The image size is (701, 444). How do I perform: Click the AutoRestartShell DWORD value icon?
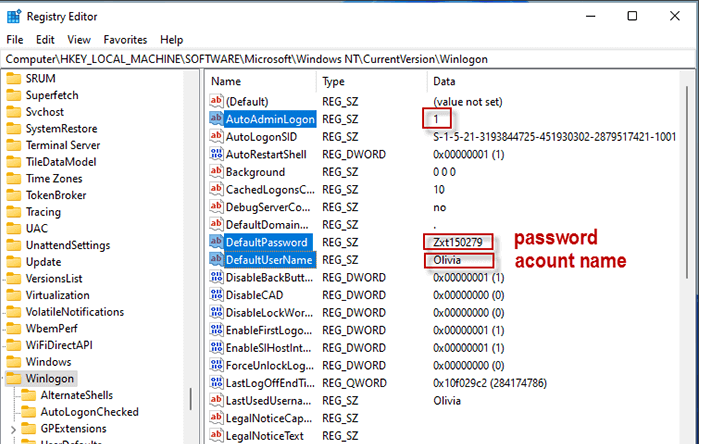point(216,154)
